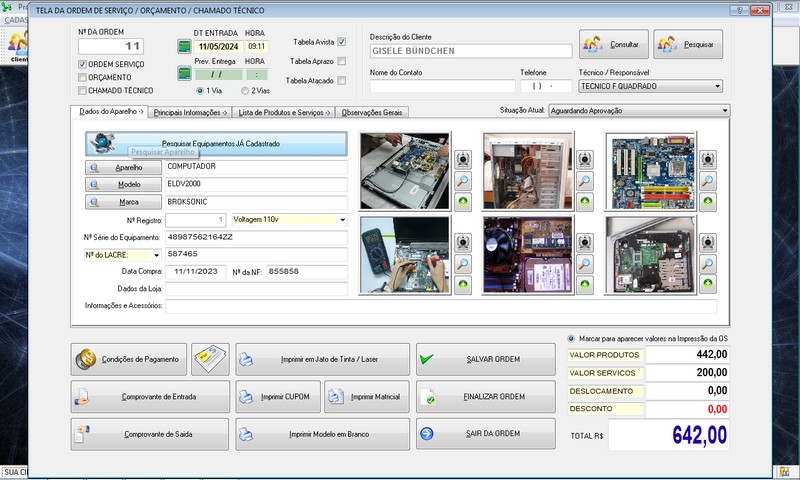Open the calendar icon beside Prev. Entrega
Screen dimensions: 800x480
[x=184, y=73]
